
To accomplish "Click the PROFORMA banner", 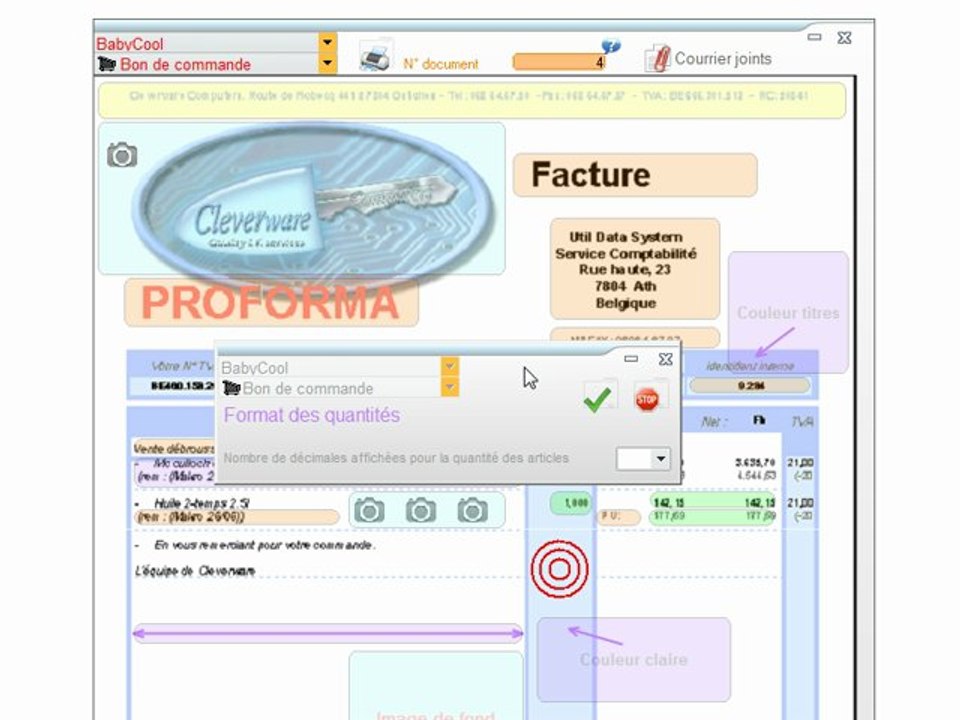I will [271, 302].
